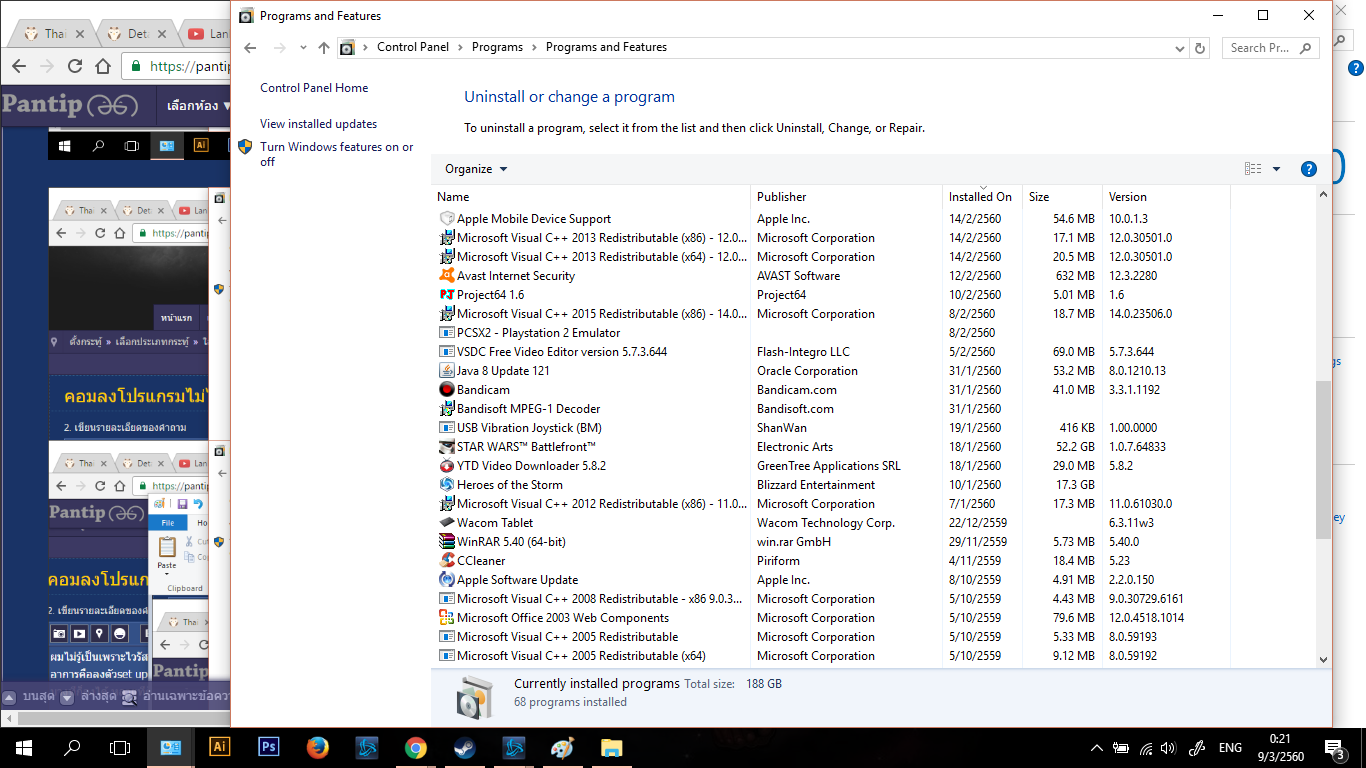Image resolution: width=1366 pixels, height=768 pixels.
Task: Open Task View on the taskbar
Action: point(120,747)
